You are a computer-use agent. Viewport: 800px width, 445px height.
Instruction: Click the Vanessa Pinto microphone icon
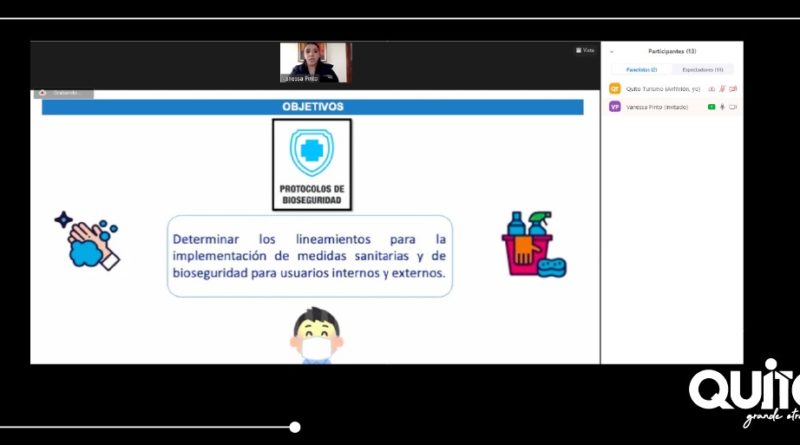(722, 106)
